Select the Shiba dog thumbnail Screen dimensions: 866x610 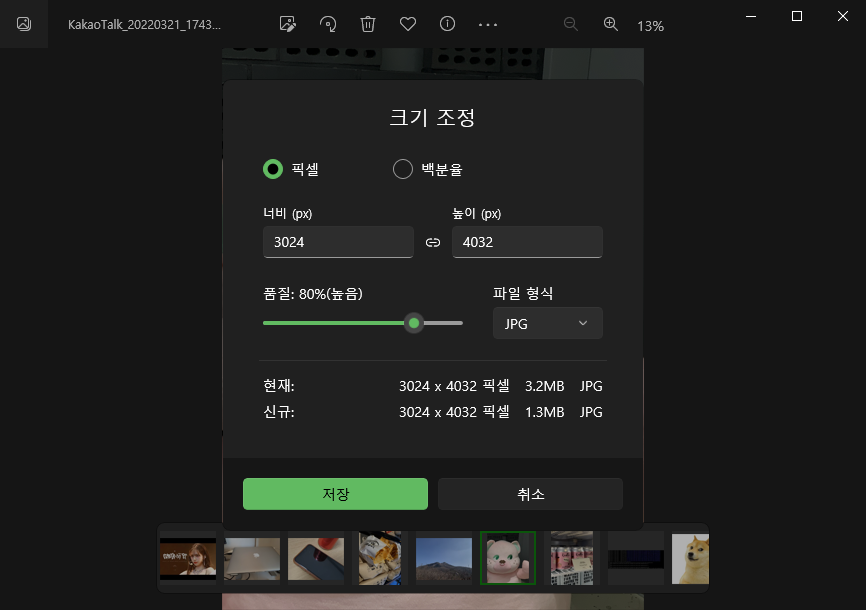(690, 558)
